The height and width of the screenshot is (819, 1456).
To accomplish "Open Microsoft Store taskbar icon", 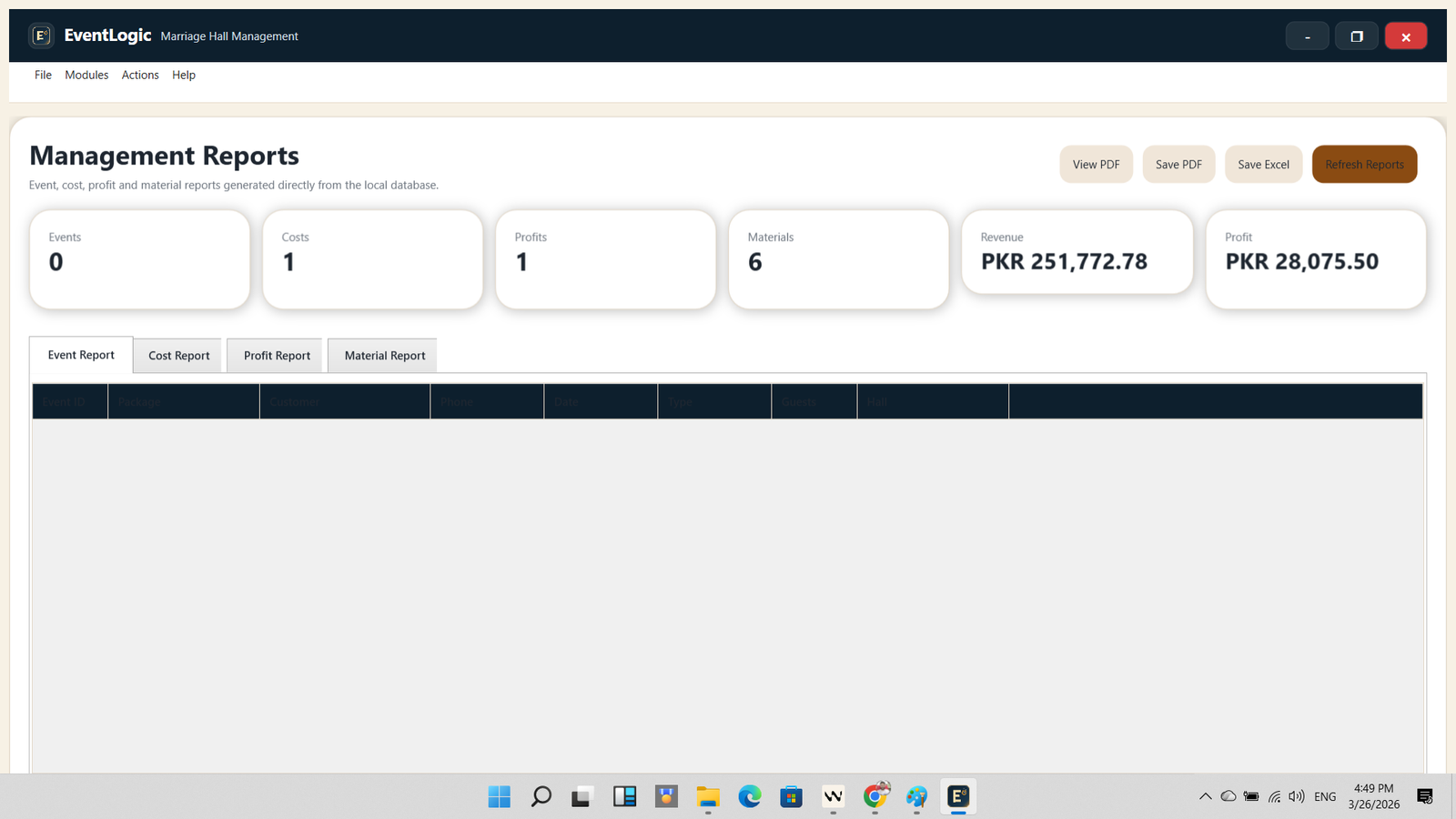I will [791, 797].
